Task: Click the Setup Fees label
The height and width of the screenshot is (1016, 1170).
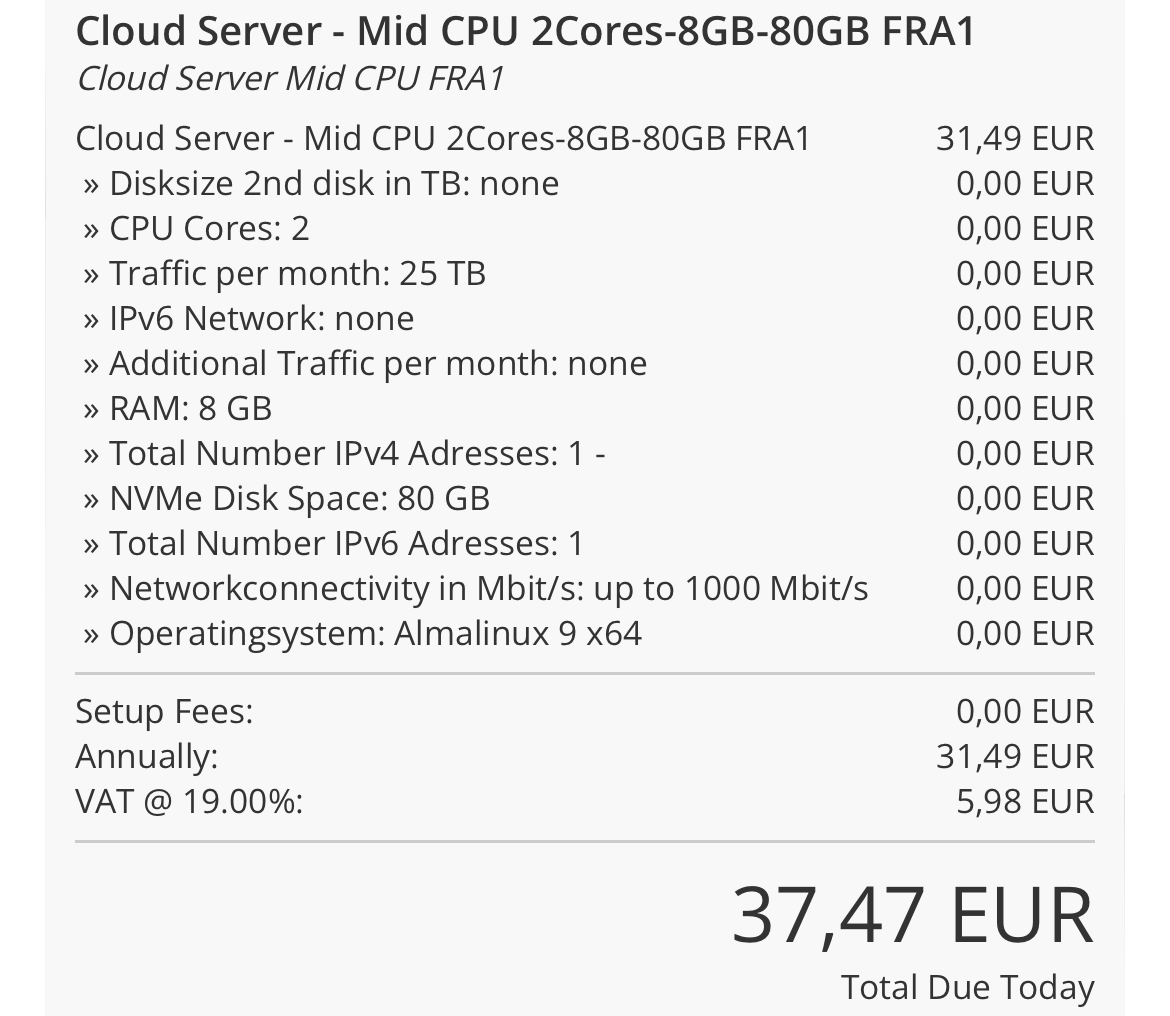Action: coord(164,712)
